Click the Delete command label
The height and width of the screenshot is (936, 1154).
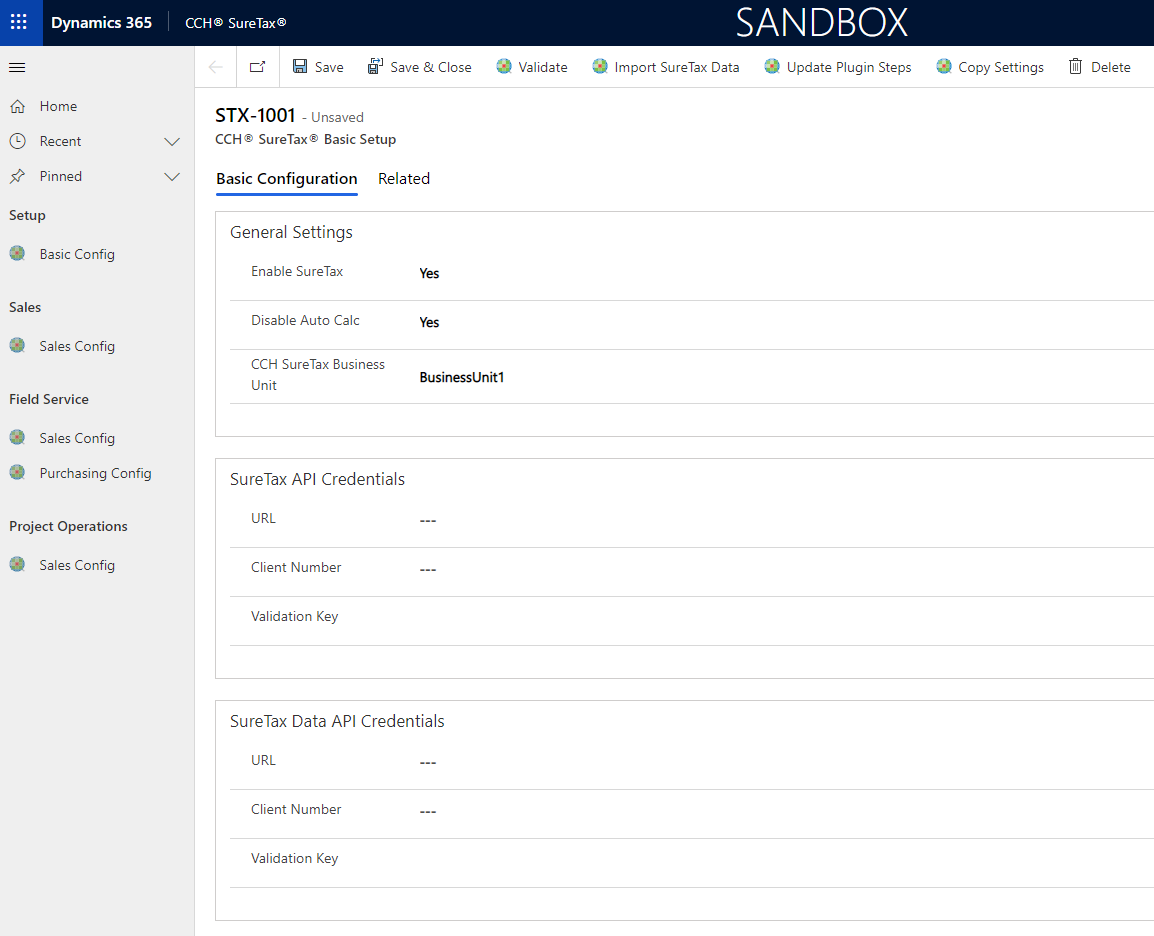[x=1111, y=68]
